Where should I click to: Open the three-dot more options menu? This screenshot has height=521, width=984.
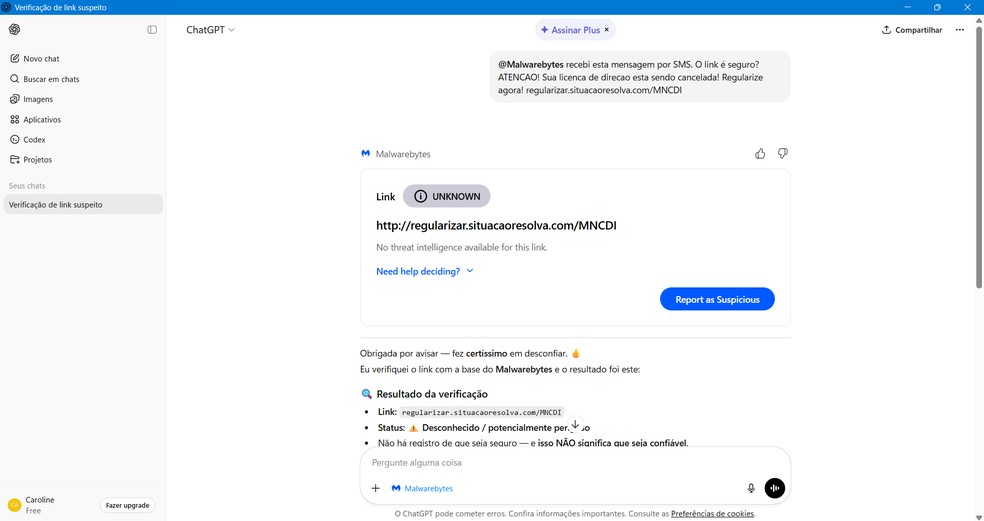point(960,30)
